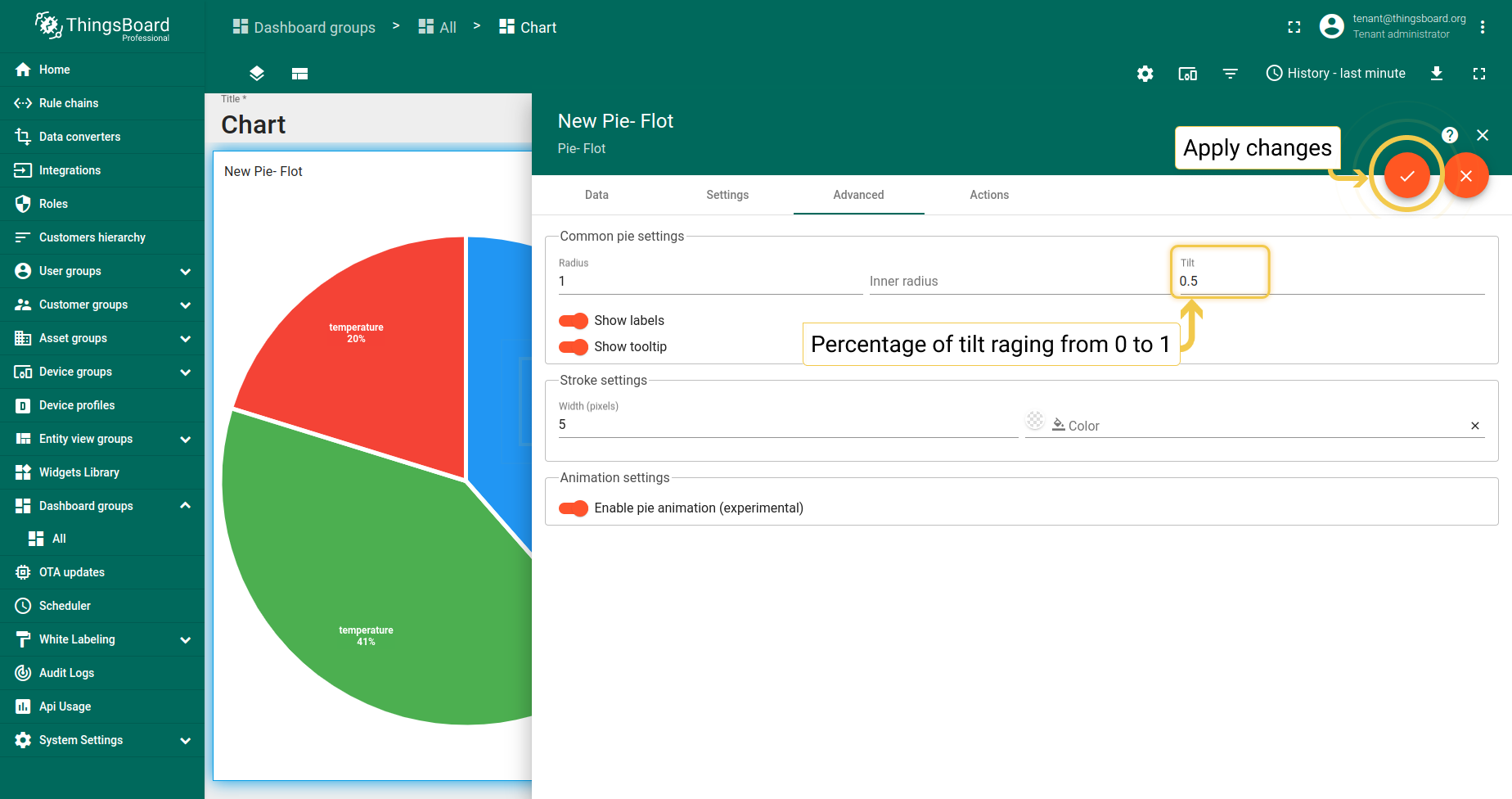
Task: Collapse the Dashboard groups sidebar section
Action: (x=185, y=506)
